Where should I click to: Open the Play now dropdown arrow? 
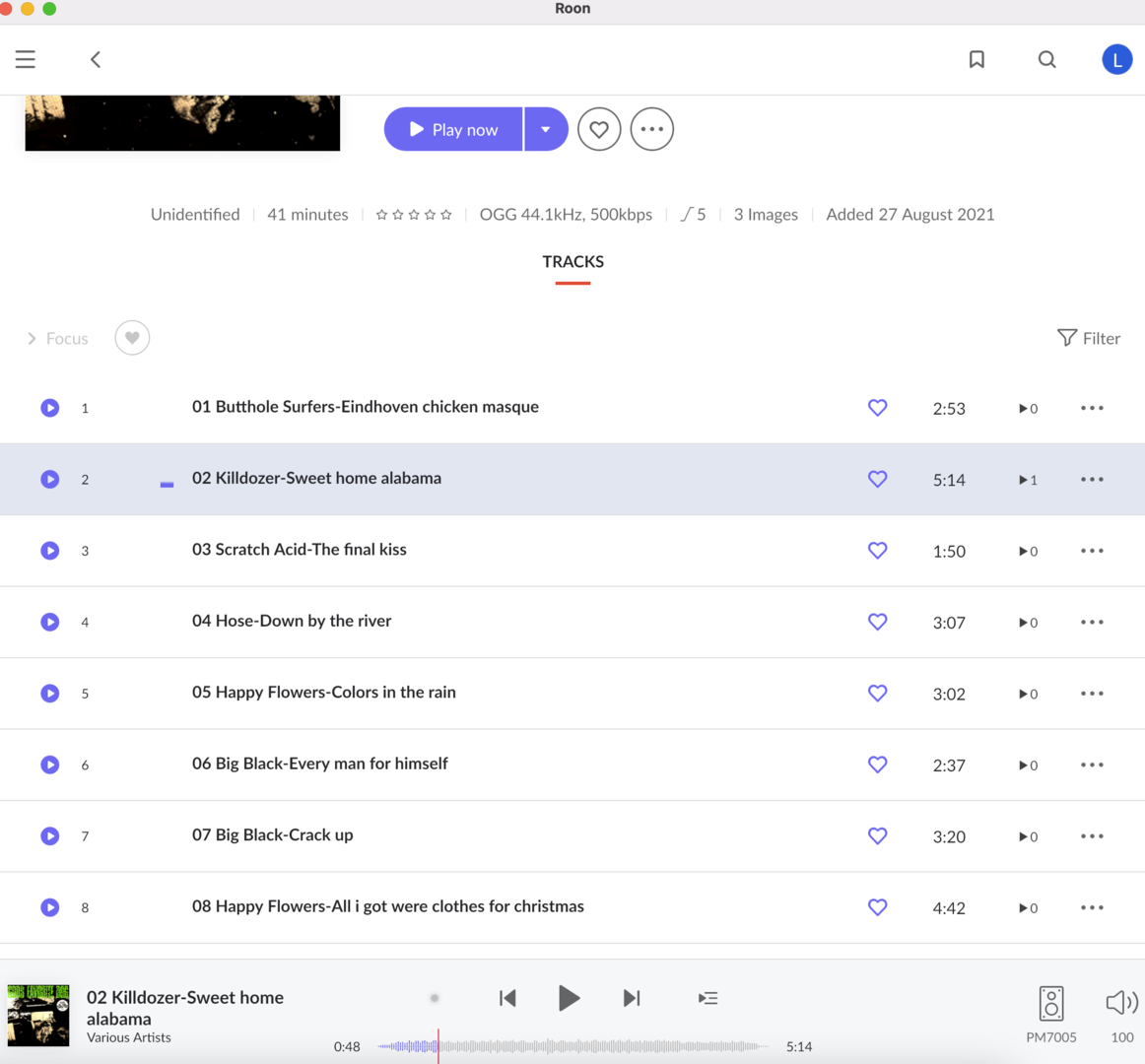pyautogui.click(x=546, y=129)
